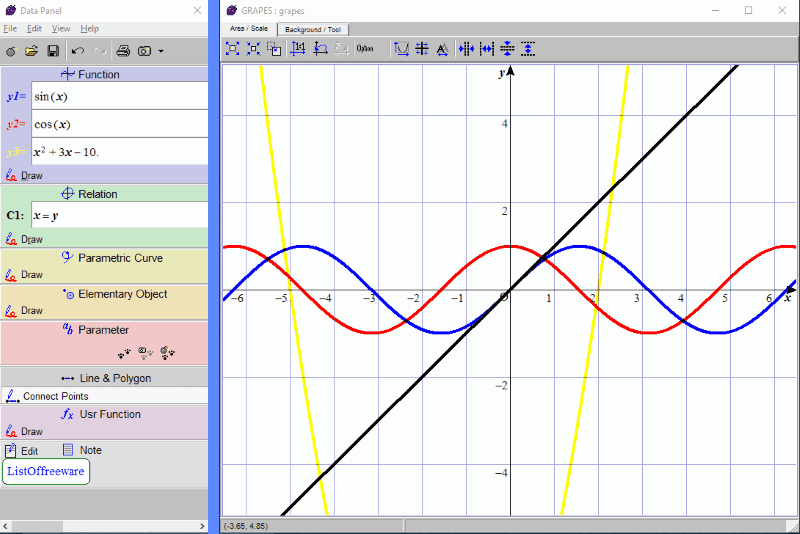Click the sin(x) function input field
800x534 pixels.
tap(119, 97)
